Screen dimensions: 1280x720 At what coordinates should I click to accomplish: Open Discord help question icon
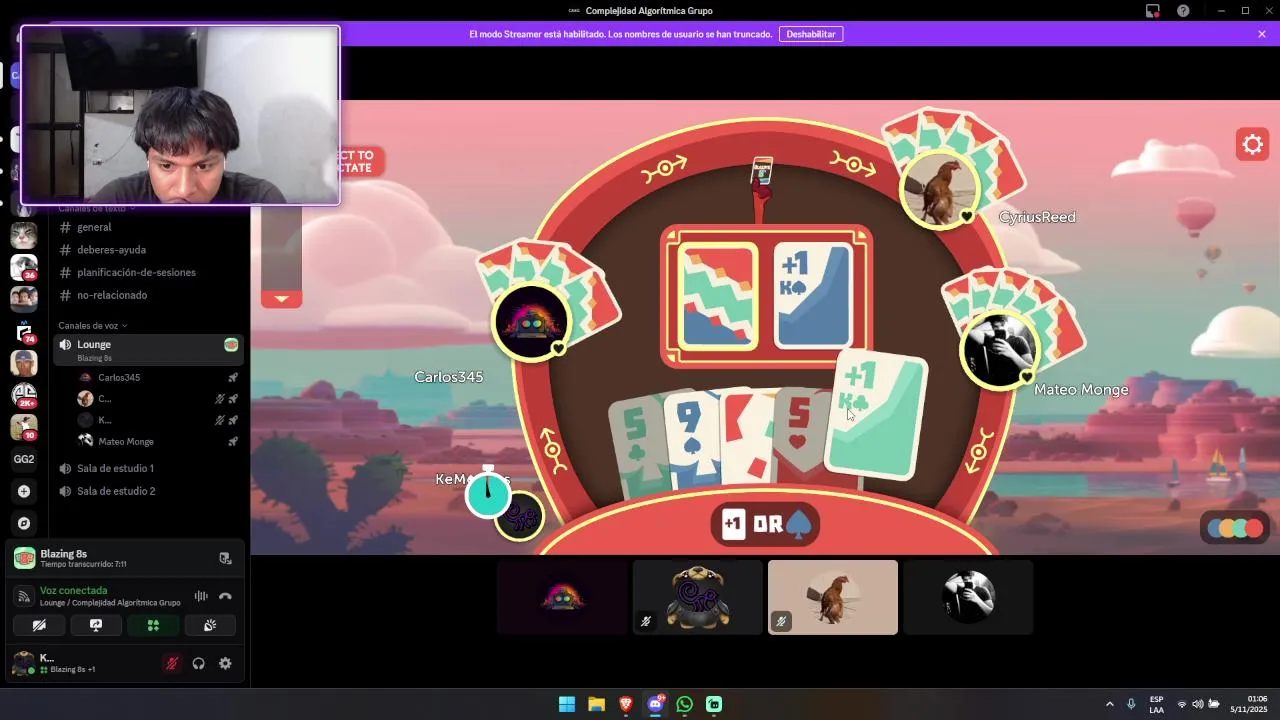tap(1183, 11)
